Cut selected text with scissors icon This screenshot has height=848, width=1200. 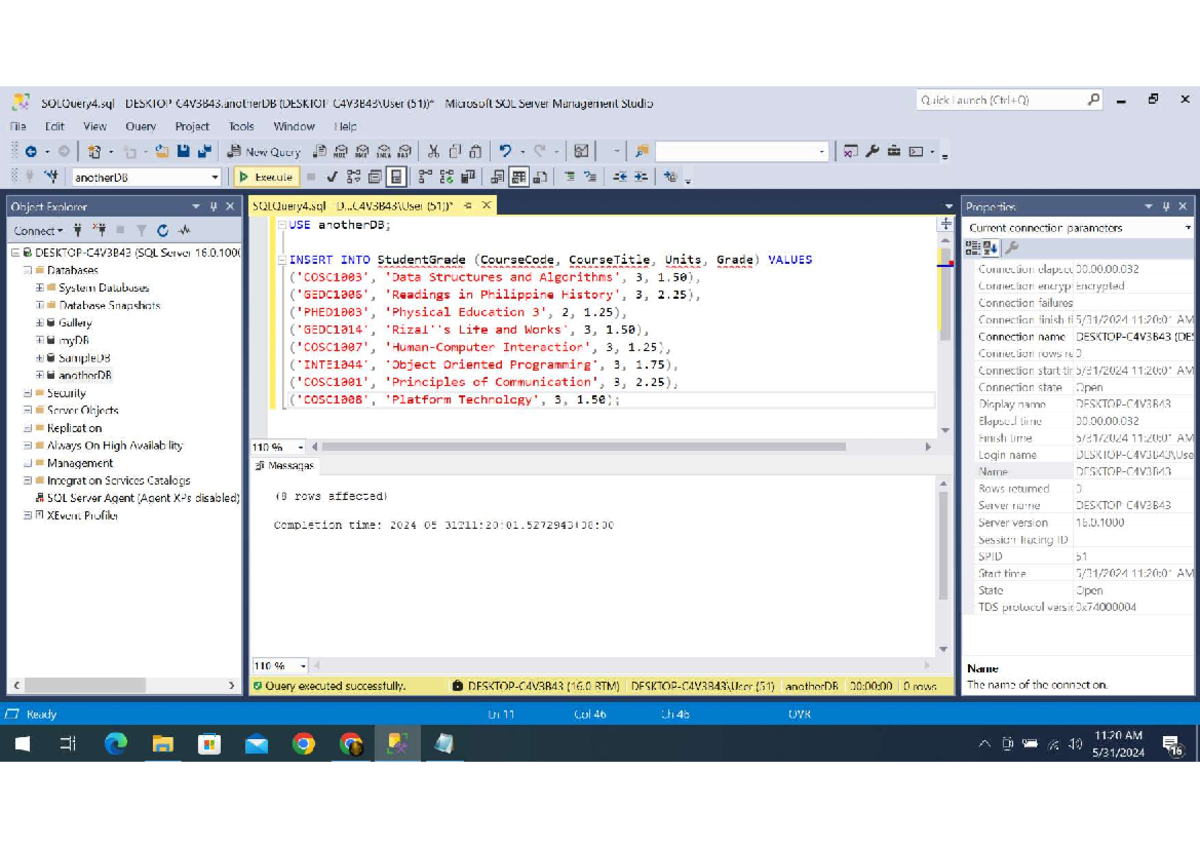[433, 151]
